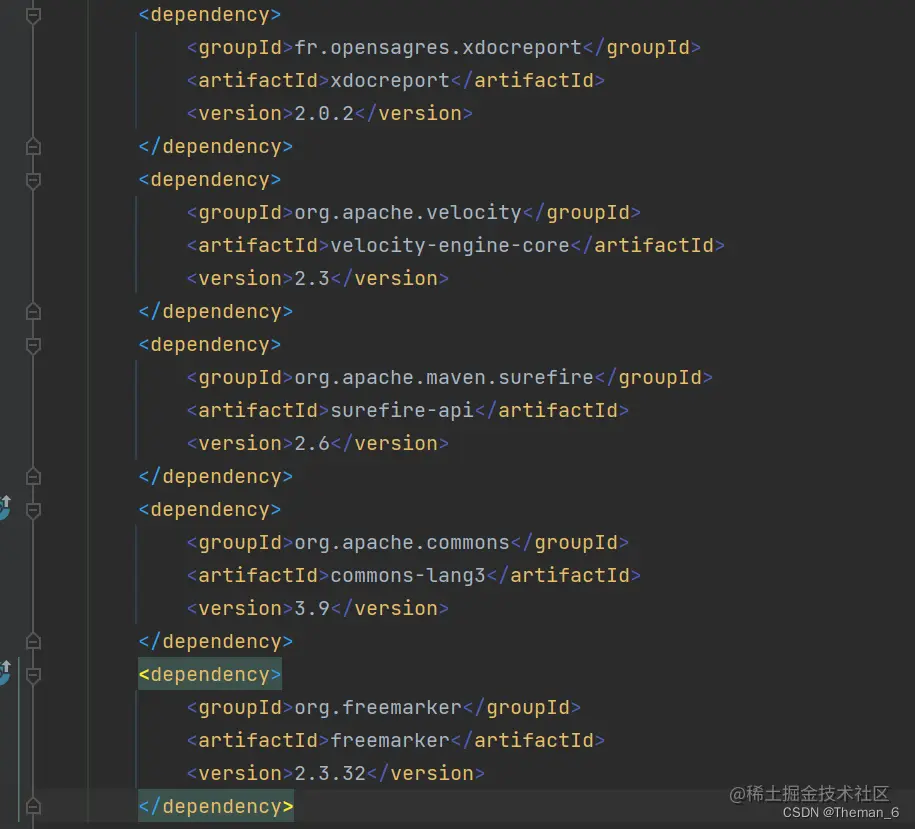This screenshot has width=915, height=829.
Task: Place cursor in org.freemarker groupId
Action: (x=378, y=708)
